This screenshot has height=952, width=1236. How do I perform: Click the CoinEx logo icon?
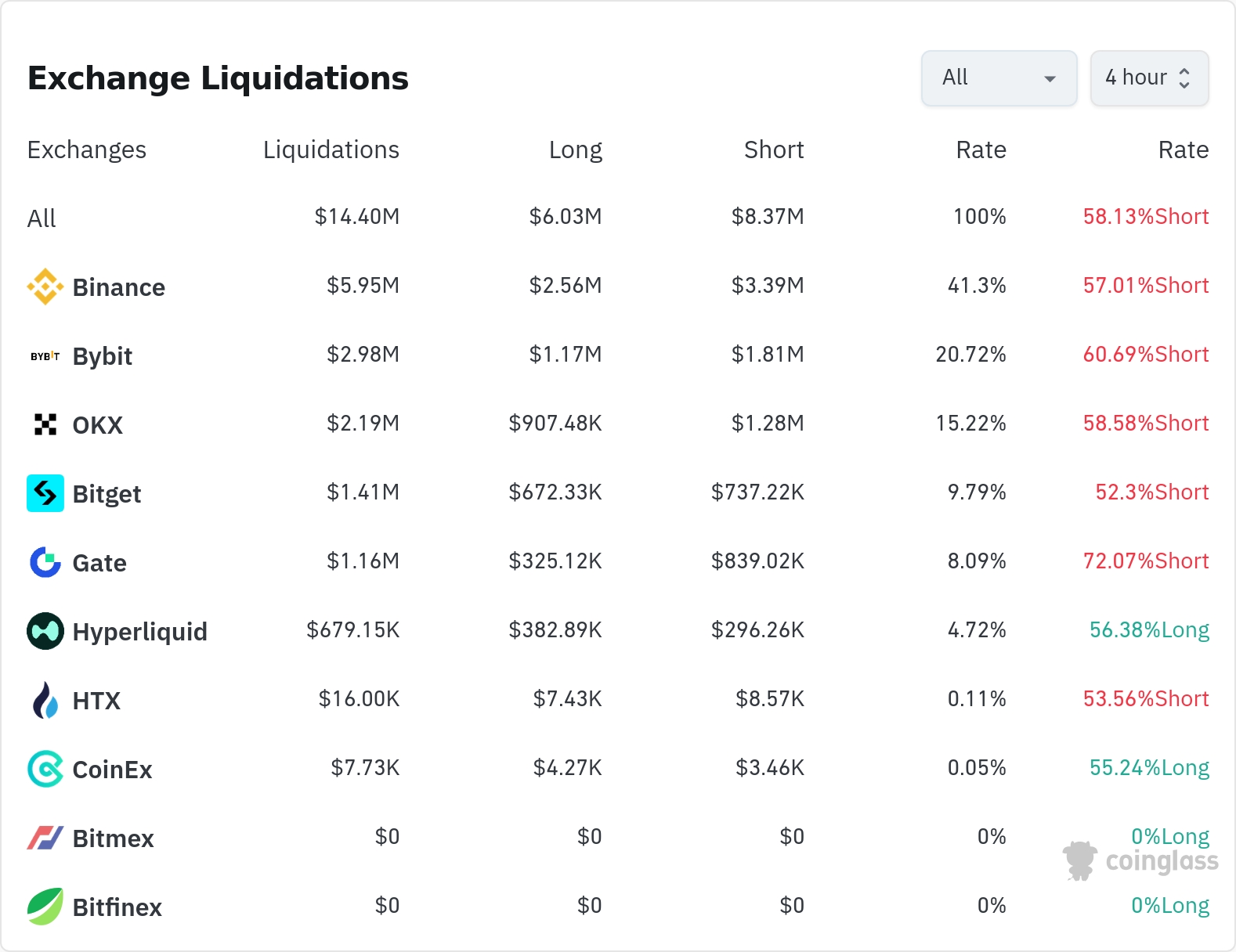tap(45, 769)
